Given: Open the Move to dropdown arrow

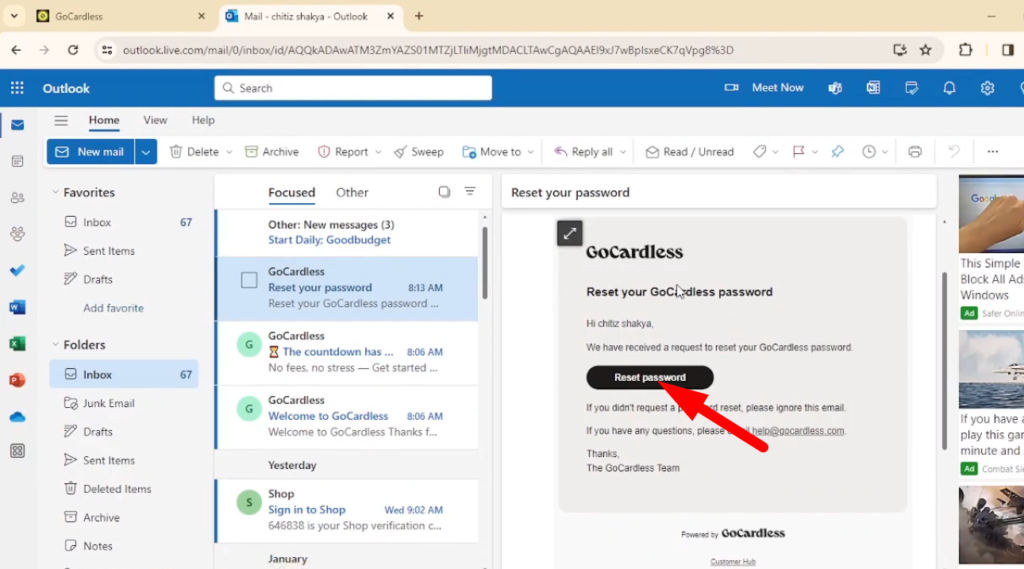Looking at the screenshot, I should [530, 152].
